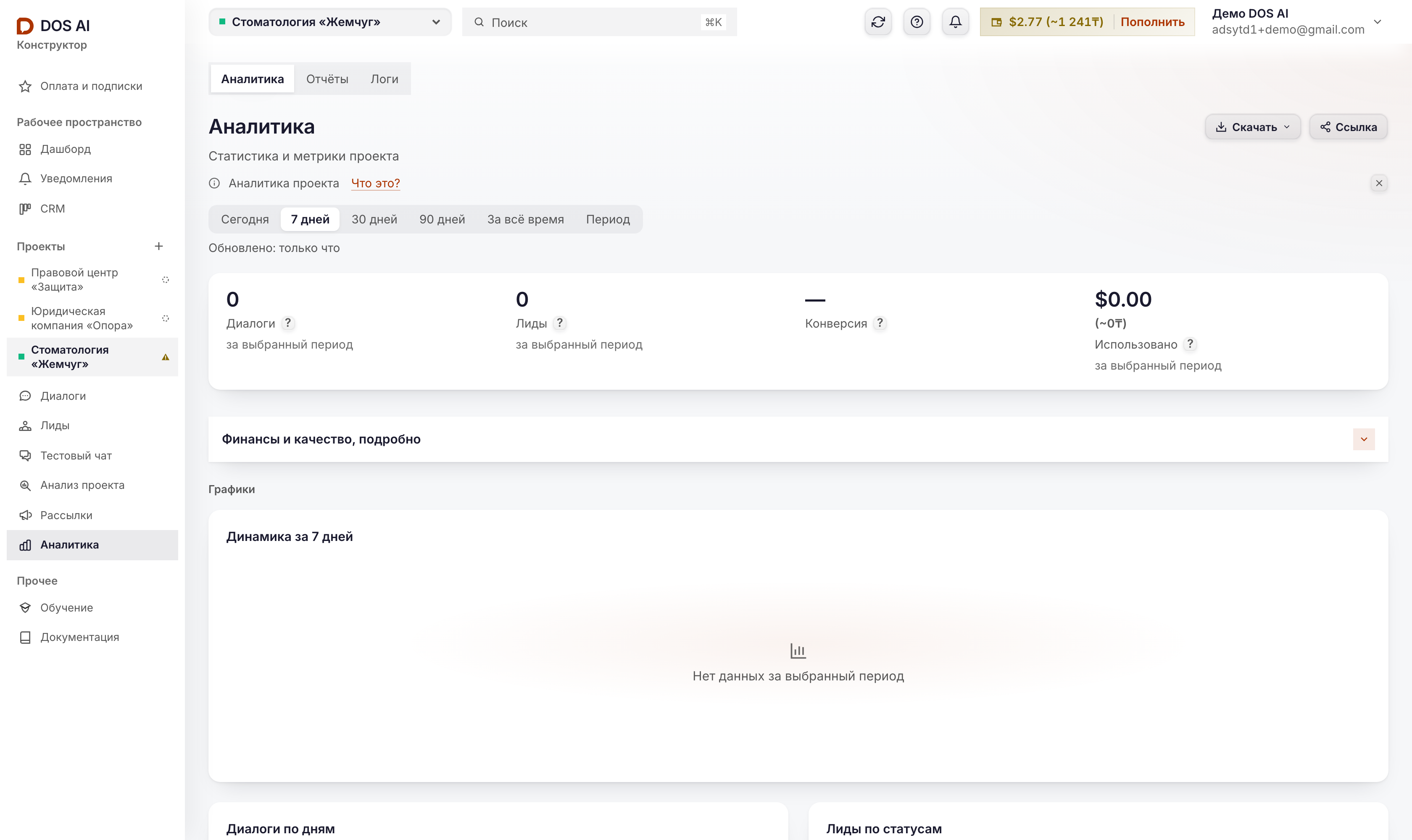Click status icon beside Правовой центр «Защита»

166,280
